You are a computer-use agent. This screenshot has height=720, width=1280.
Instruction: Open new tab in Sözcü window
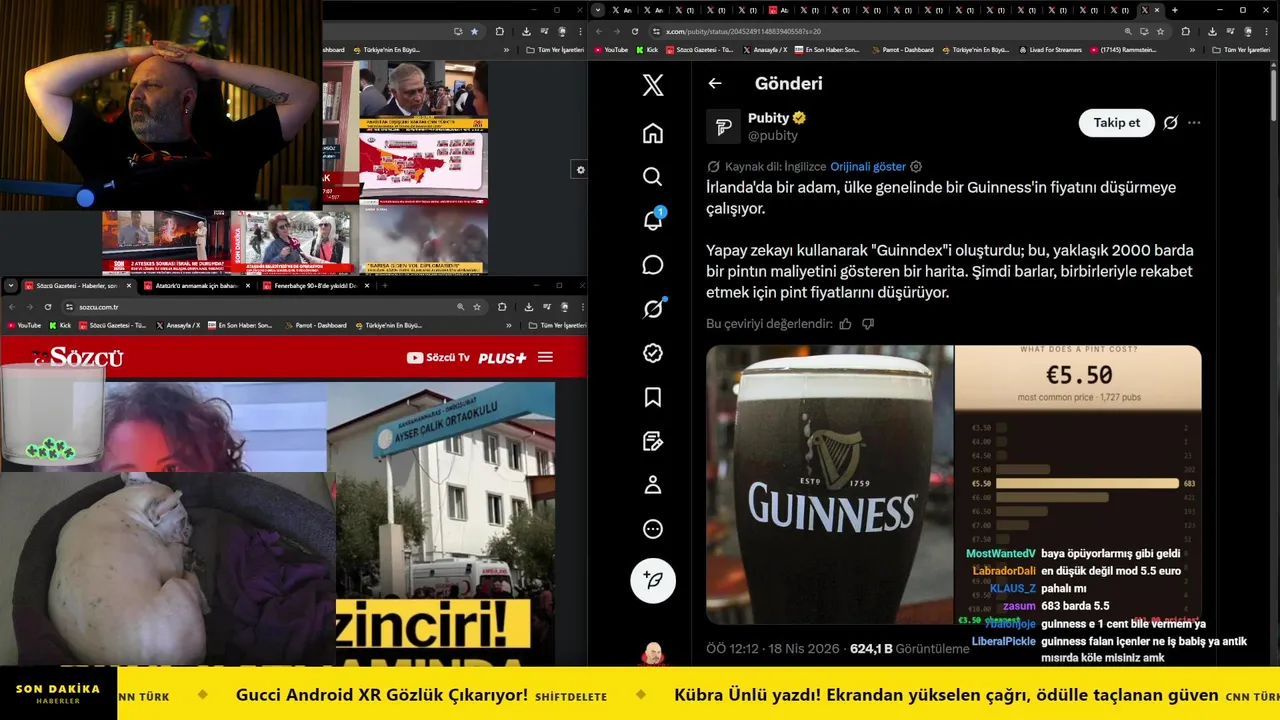coord(384,286)
